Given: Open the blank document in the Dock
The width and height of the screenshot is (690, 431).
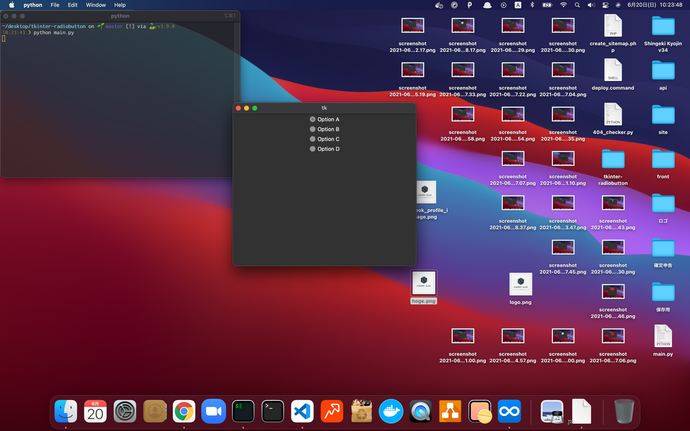Looking at the screenshot, I should [581, 411].
